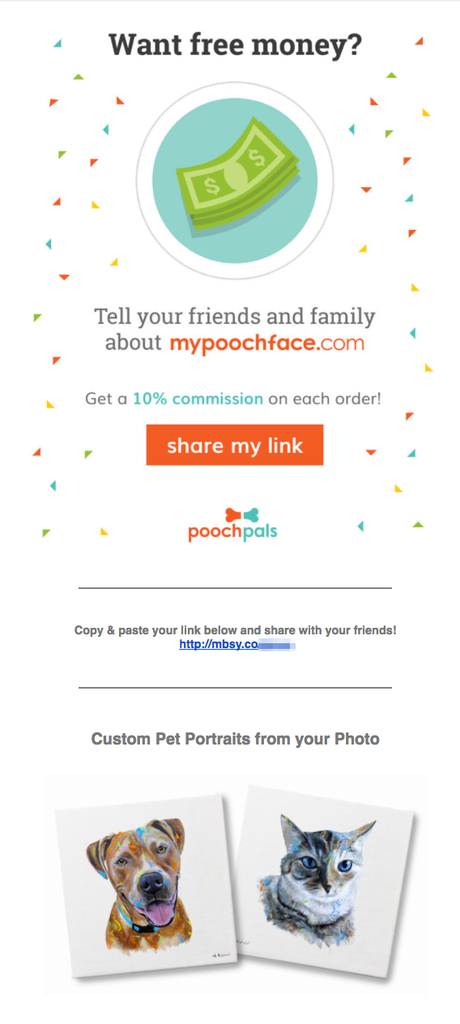
Task: Open the cat portrait painting image
Action: pyautogui.click(x=325, y=880)
